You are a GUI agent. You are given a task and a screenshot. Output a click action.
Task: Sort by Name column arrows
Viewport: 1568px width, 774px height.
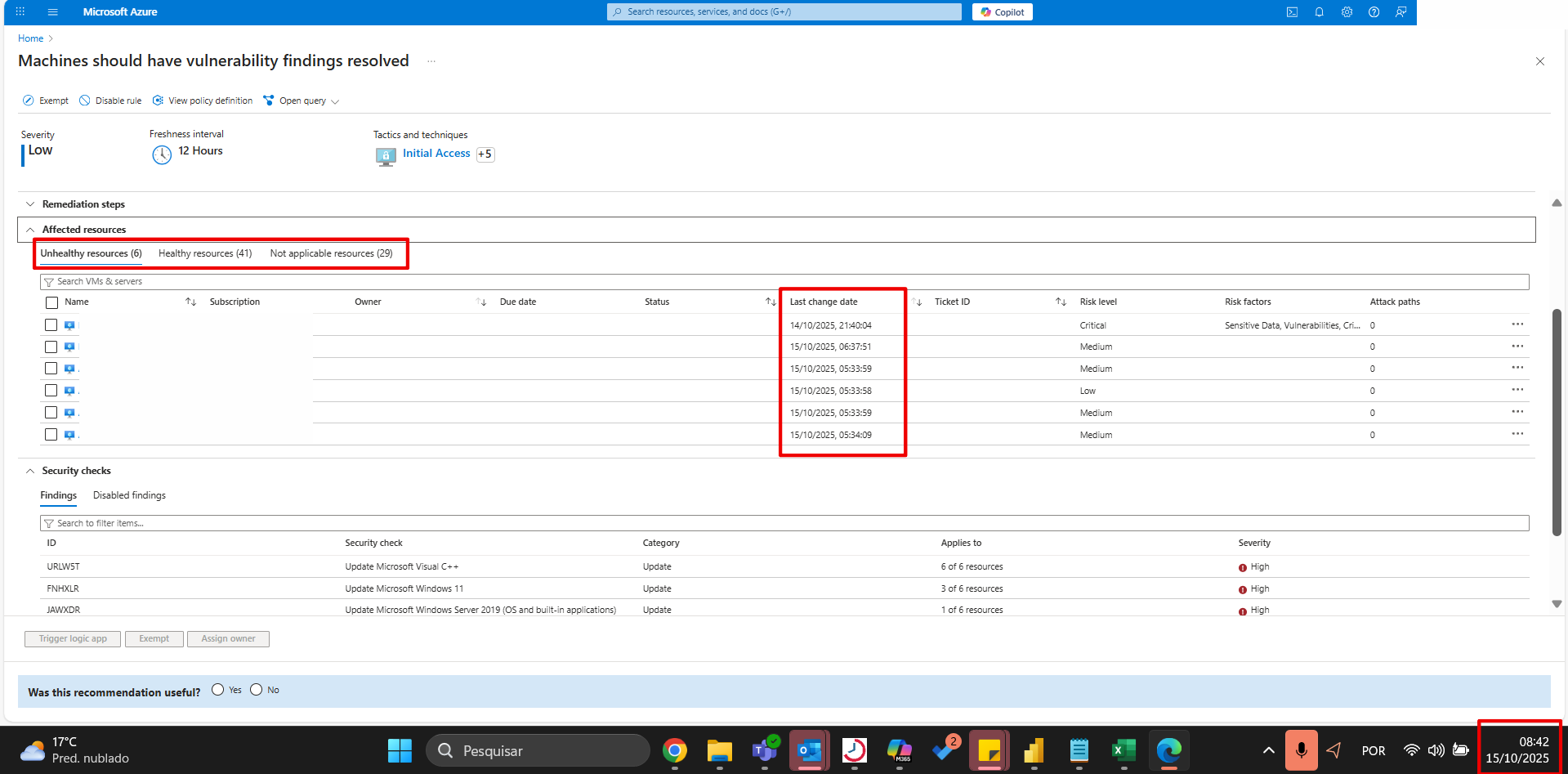click(x=190, y=302)
